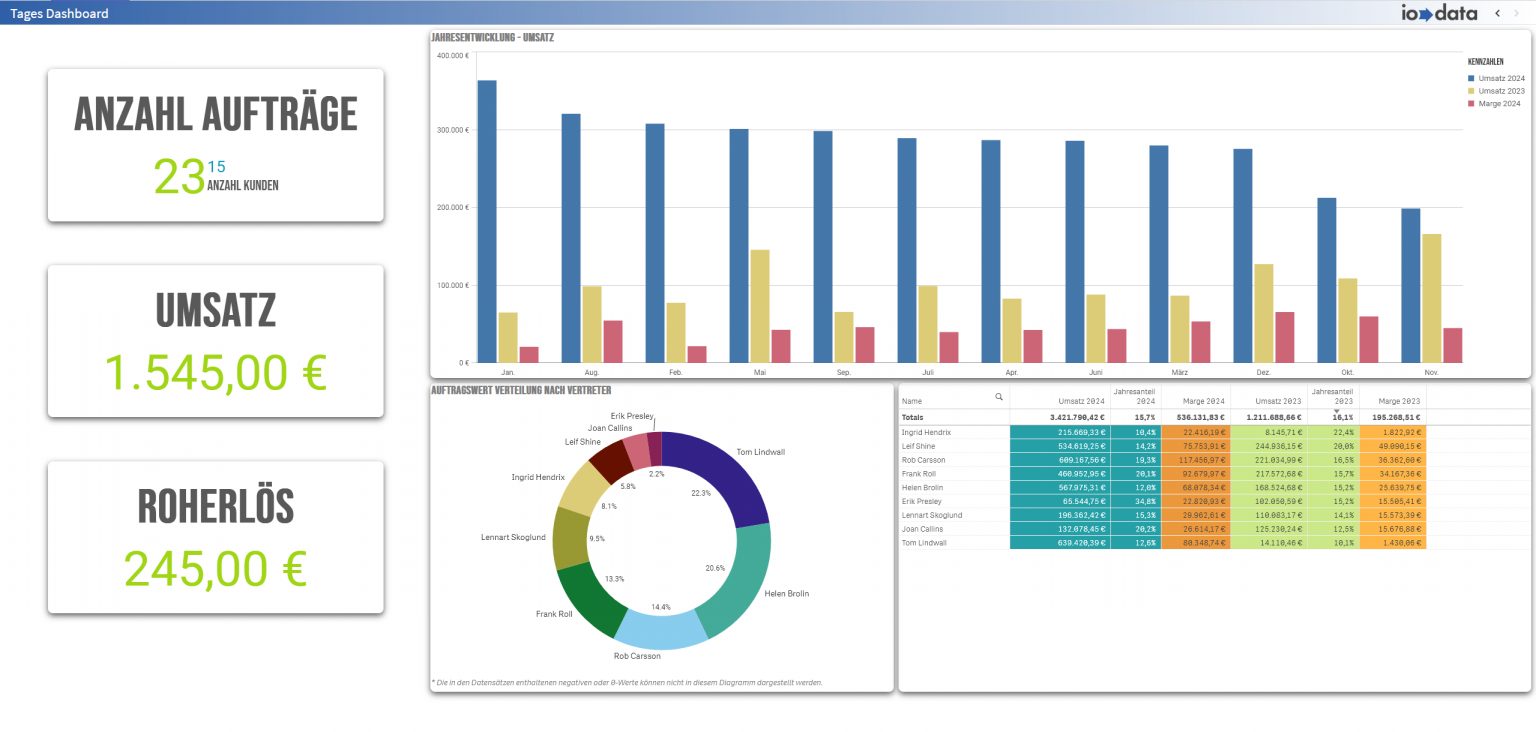Click the Leif Shine label beside the donut
Image resolution: width=1536 pixels, height=732 pixels.
pyautogui.click(x=582, y=441)
